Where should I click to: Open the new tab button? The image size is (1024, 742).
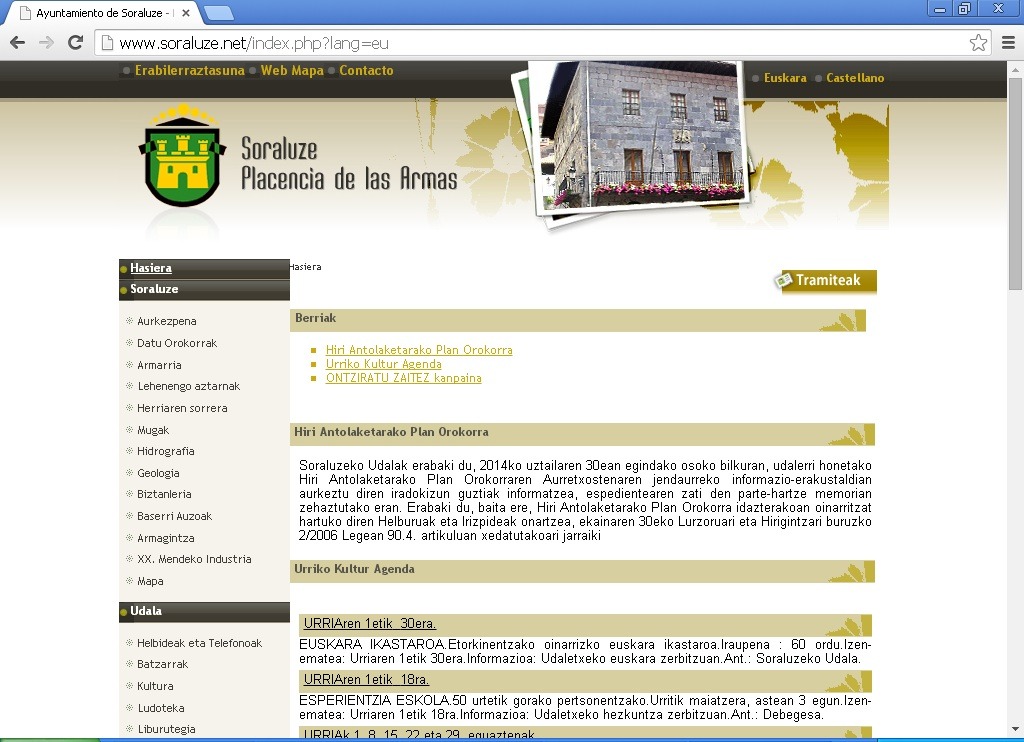(x=219, y=13)
